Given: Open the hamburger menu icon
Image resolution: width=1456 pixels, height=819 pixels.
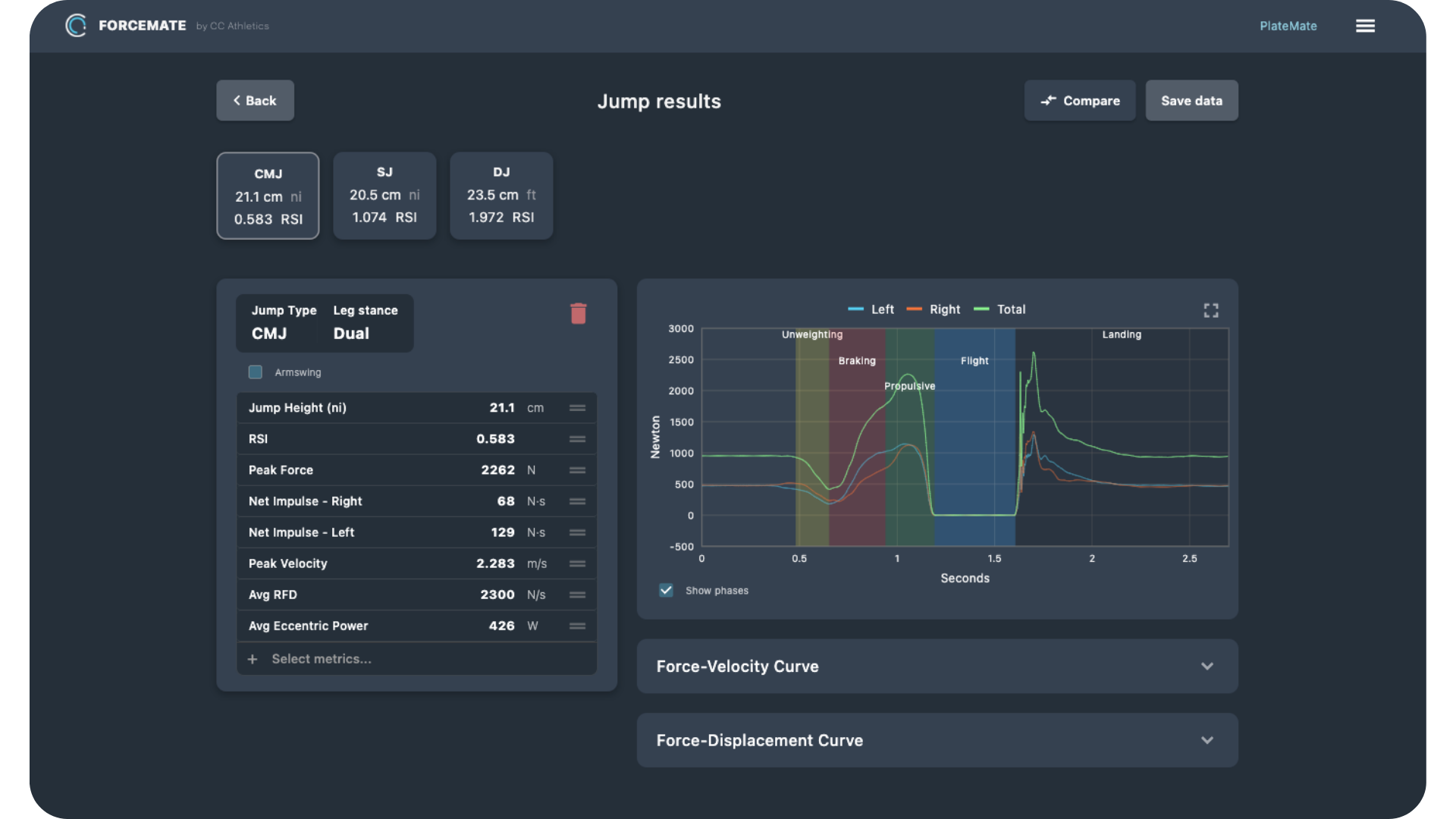Looking at the screenshot, I should 1365,26.
